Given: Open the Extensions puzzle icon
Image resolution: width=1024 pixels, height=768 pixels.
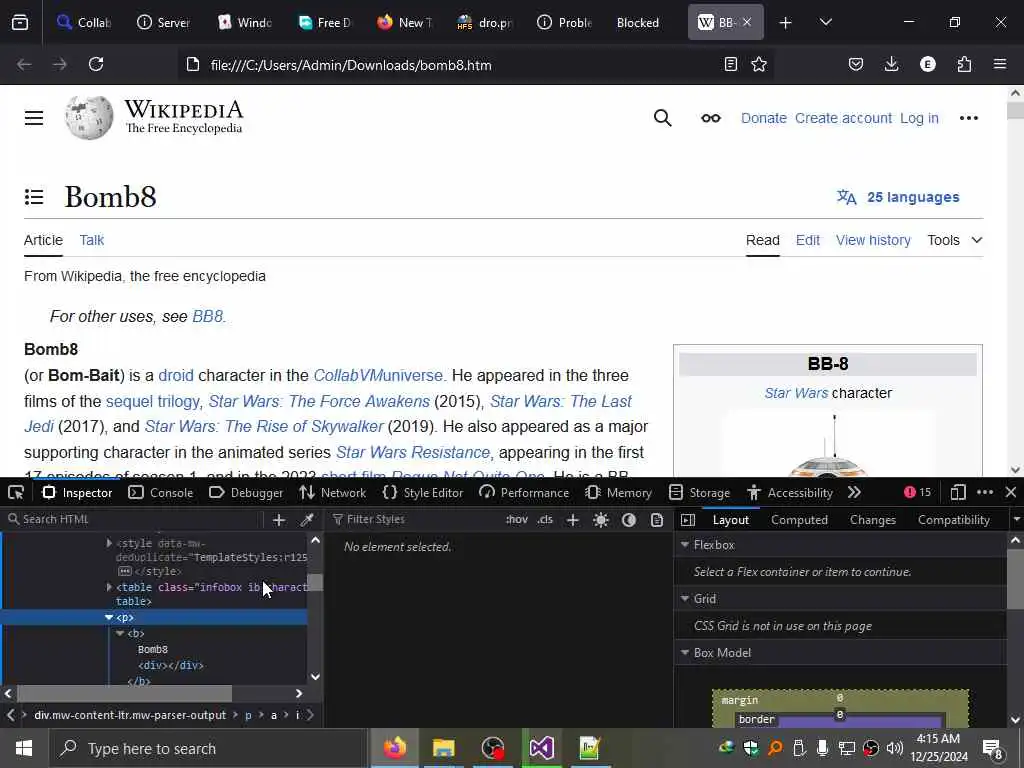Looking at the screenshot, I should (x=964, y=64).
